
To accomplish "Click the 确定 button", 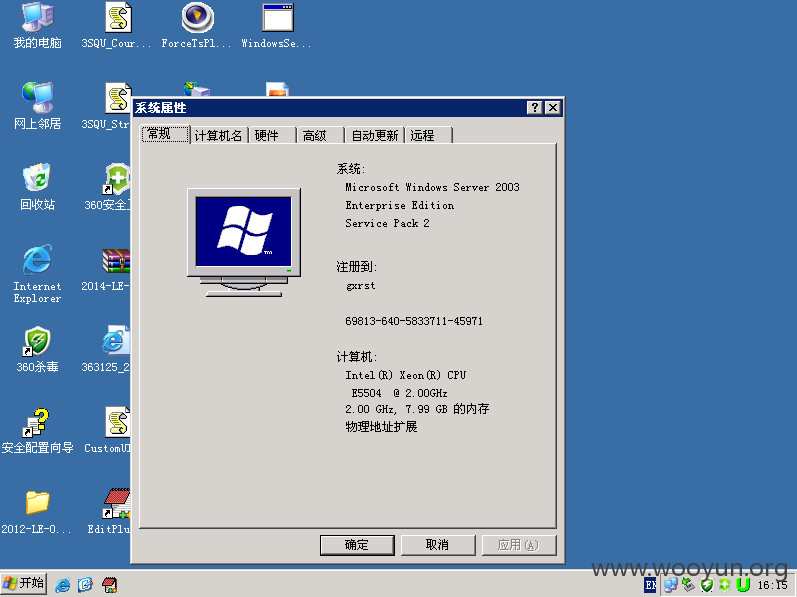I will tap(357, 545).
